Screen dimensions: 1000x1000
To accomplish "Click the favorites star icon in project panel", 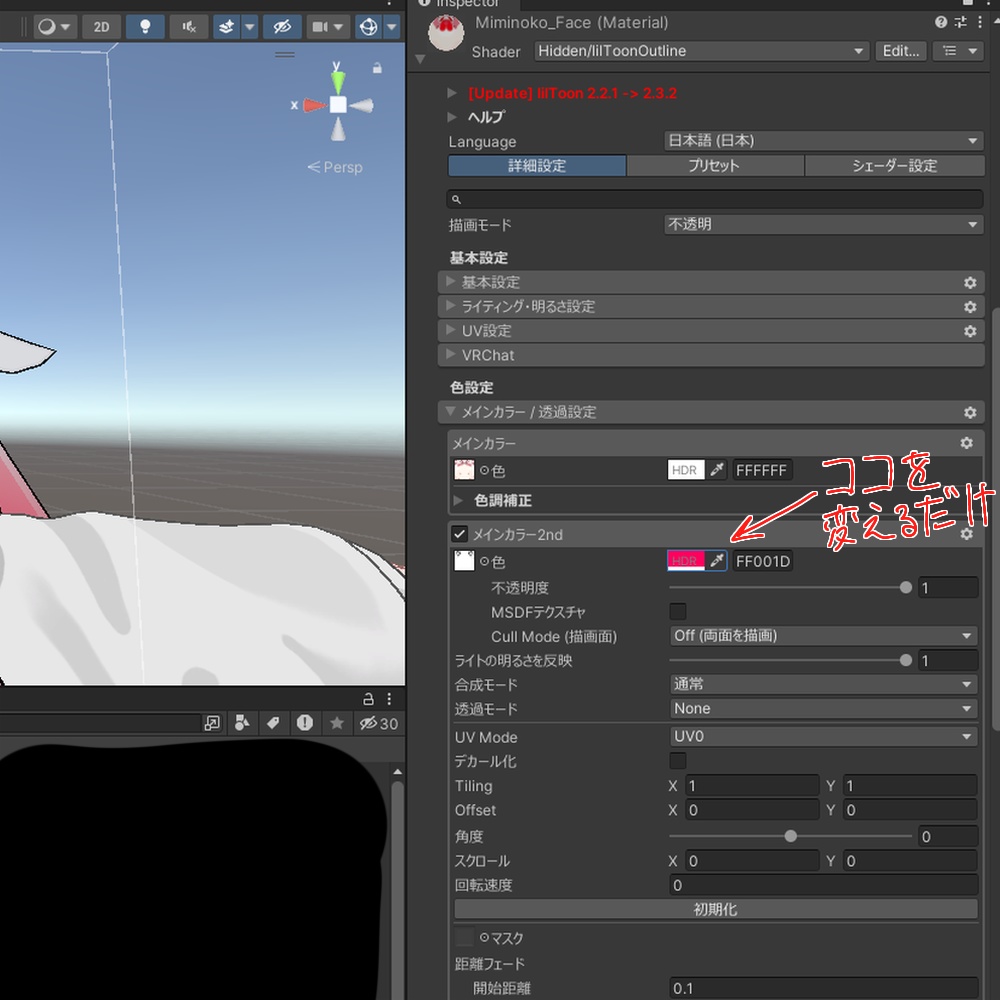I will 337,723.
